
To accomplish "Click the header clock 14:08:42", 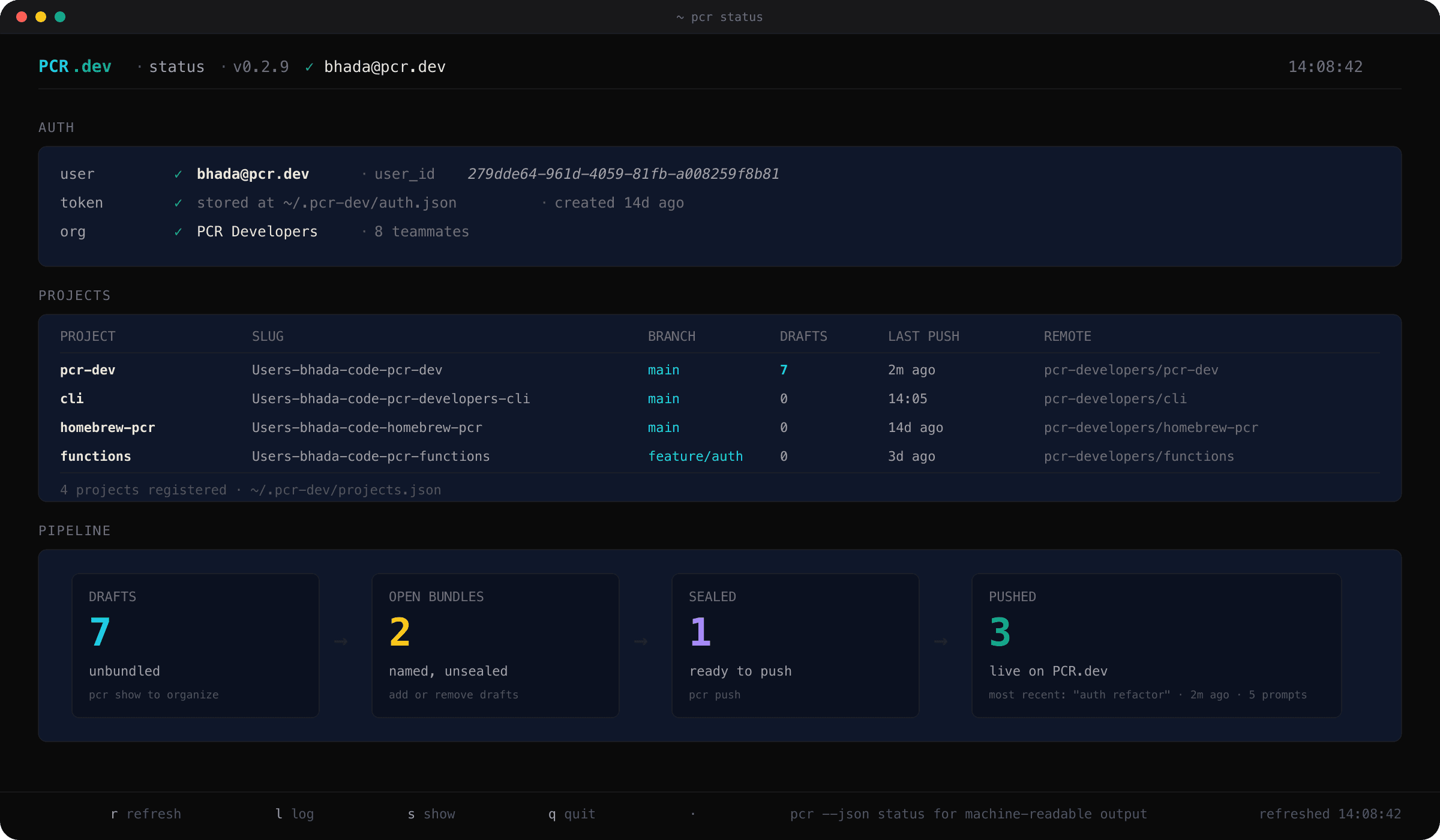I will pyautogui.click(x=1325, y=67).
